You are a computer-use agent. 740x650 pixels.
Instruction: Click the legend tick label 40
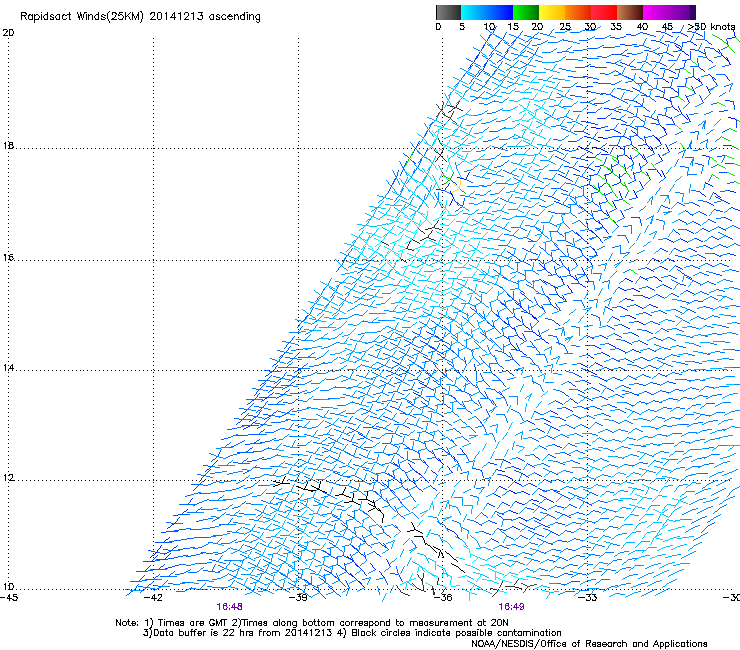642,27
